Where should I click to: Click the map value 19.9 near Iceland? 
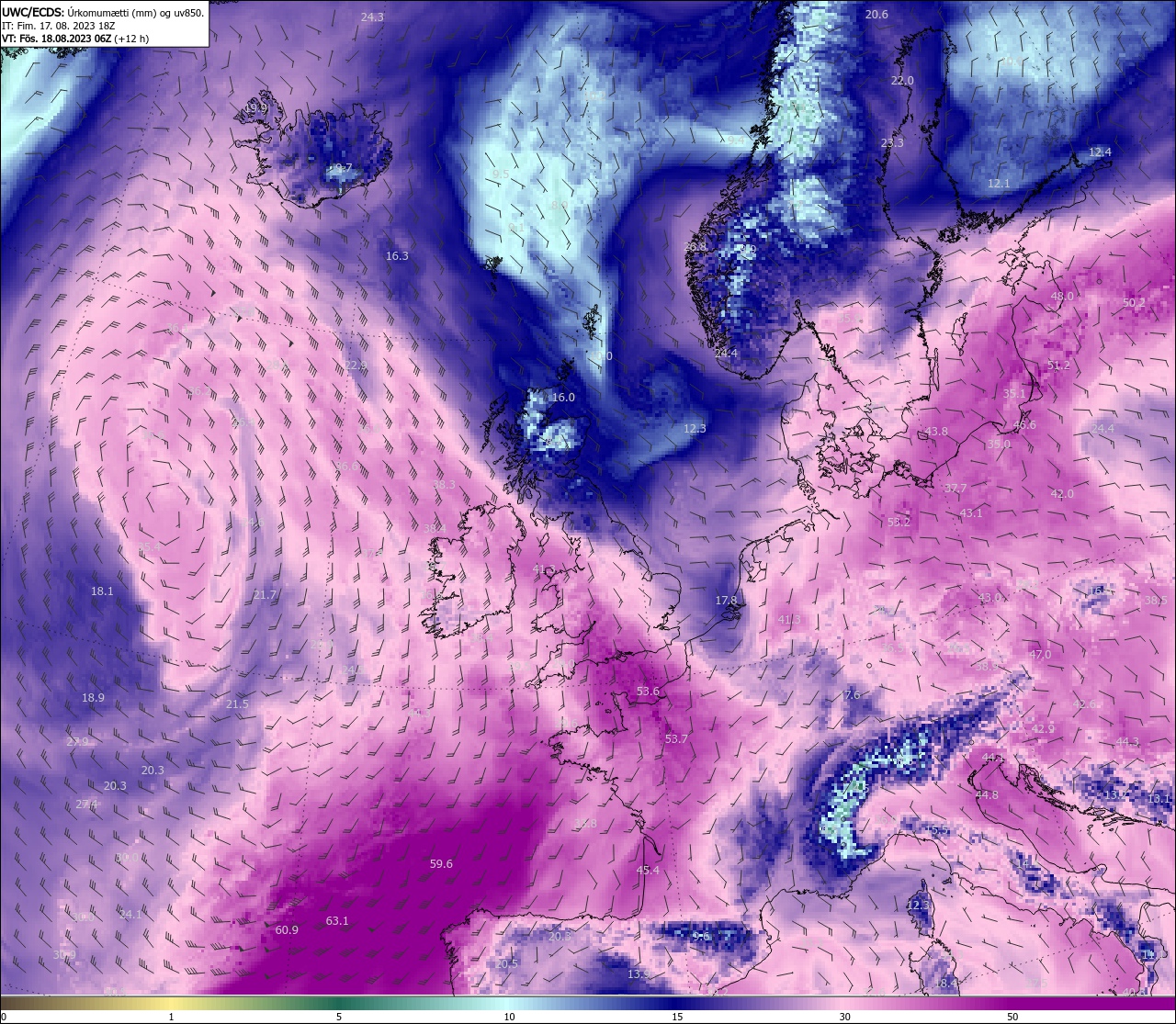click(x=255, y=108)
